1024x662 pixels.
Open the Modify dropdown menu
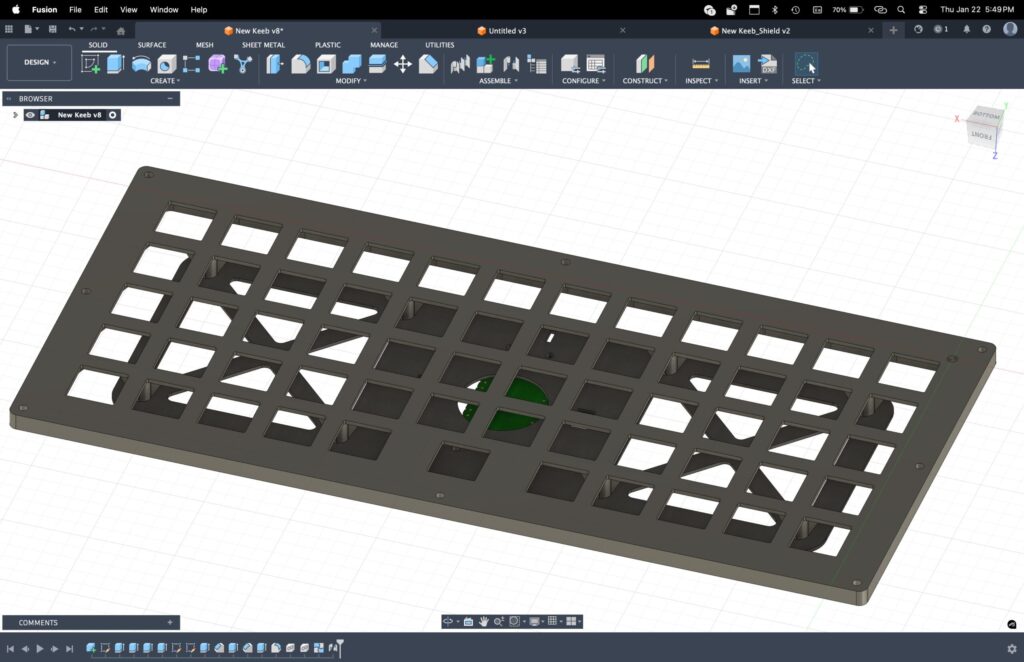pyautogui.click(x=350, y=81)
